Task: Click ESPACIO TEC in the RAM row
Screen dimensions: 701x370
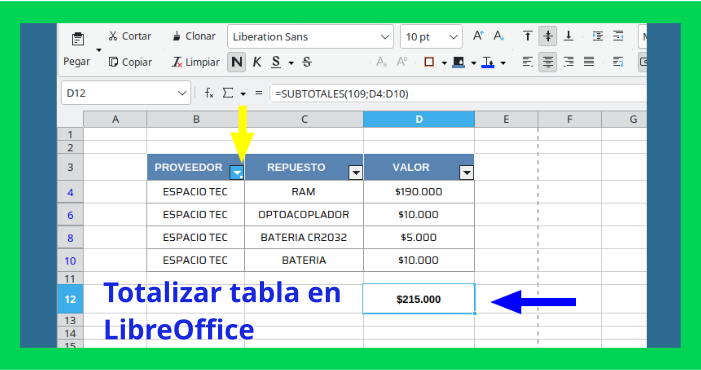Action: pos(195,192)
